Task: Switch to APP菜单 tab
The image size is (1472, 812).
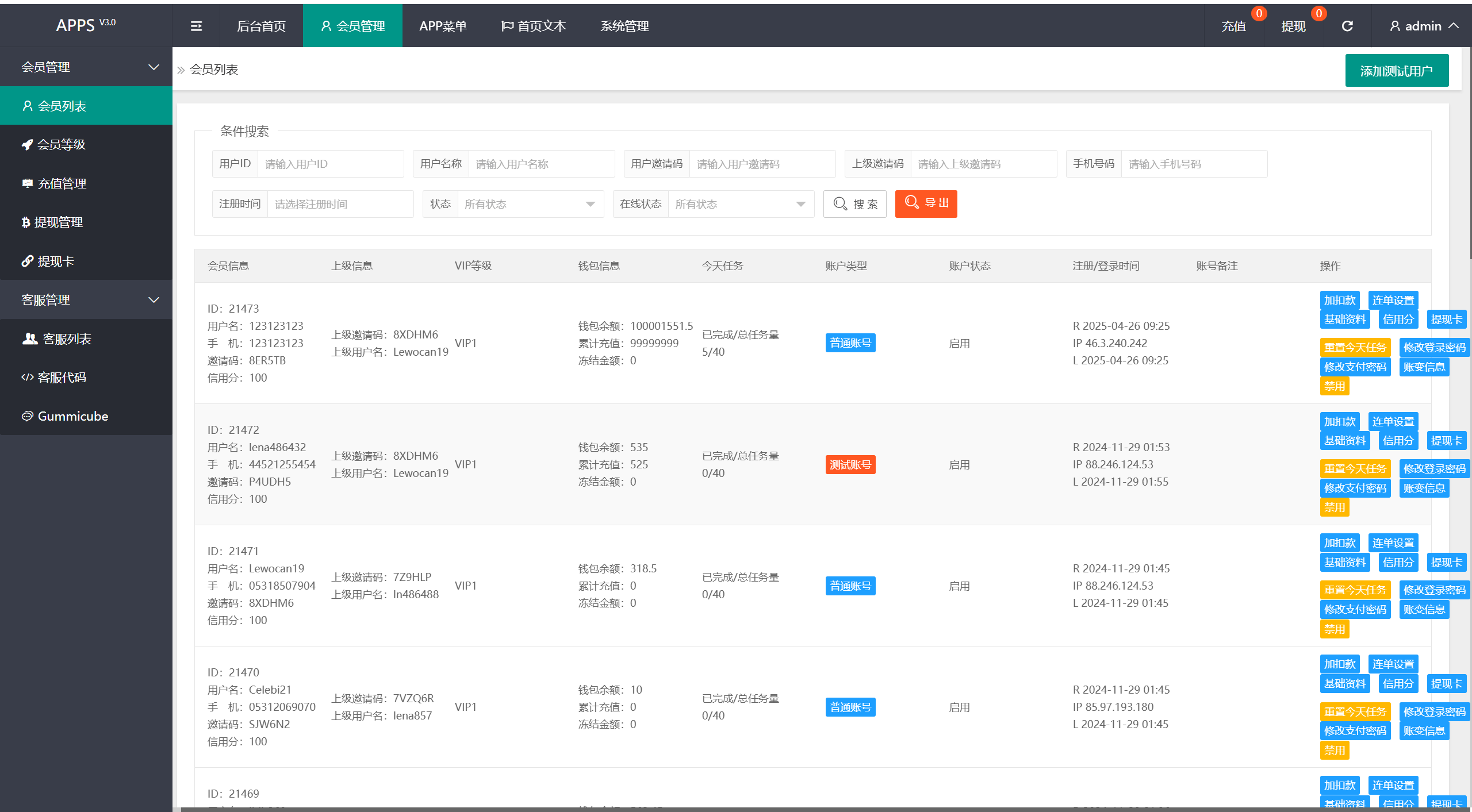Action: coord(443,26)
